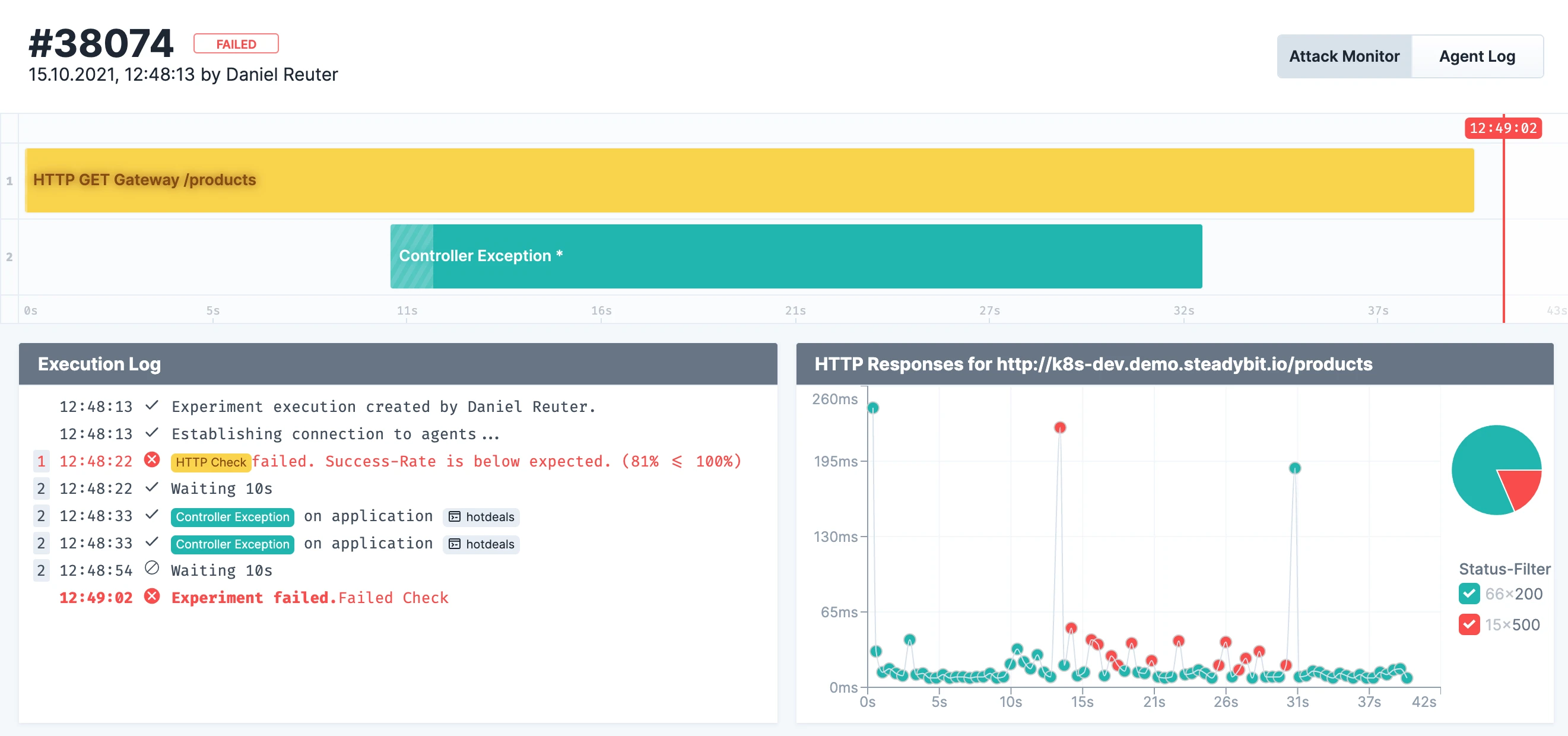This screenshot has width=1568, height=736.
Task: Click the yellow HTTP Check badge
Action: pos(210,462)
